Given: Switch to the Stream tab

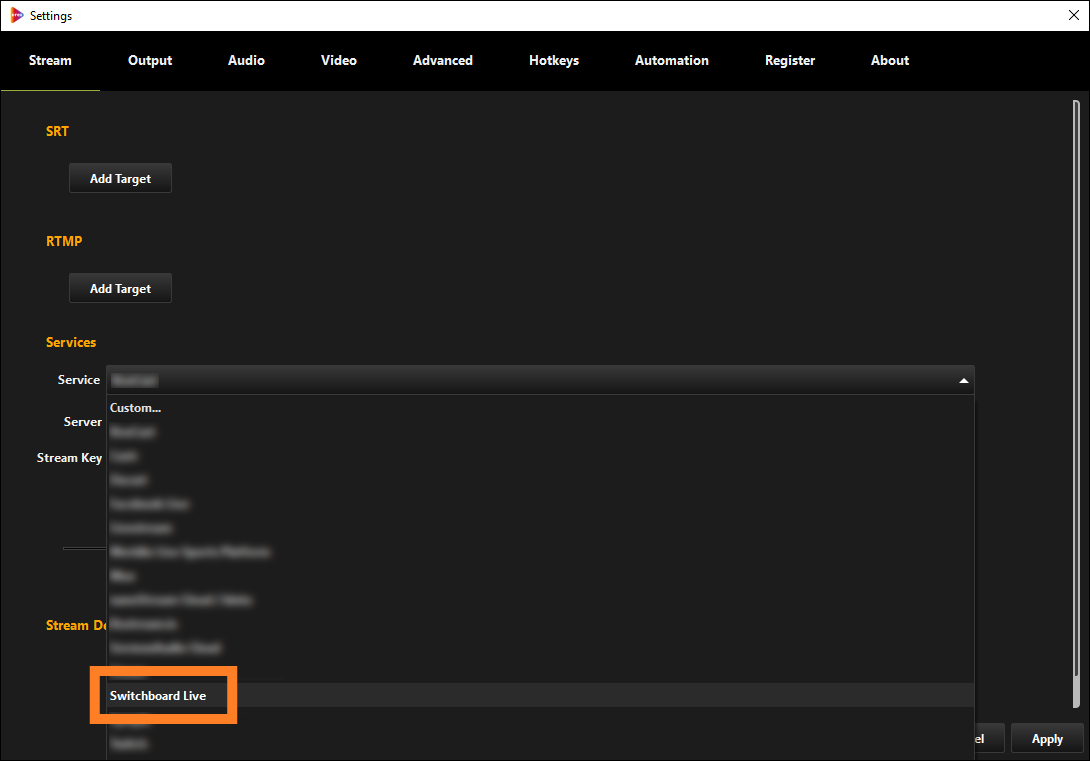Looking at the screenshot, I should (x=50, y=60).
